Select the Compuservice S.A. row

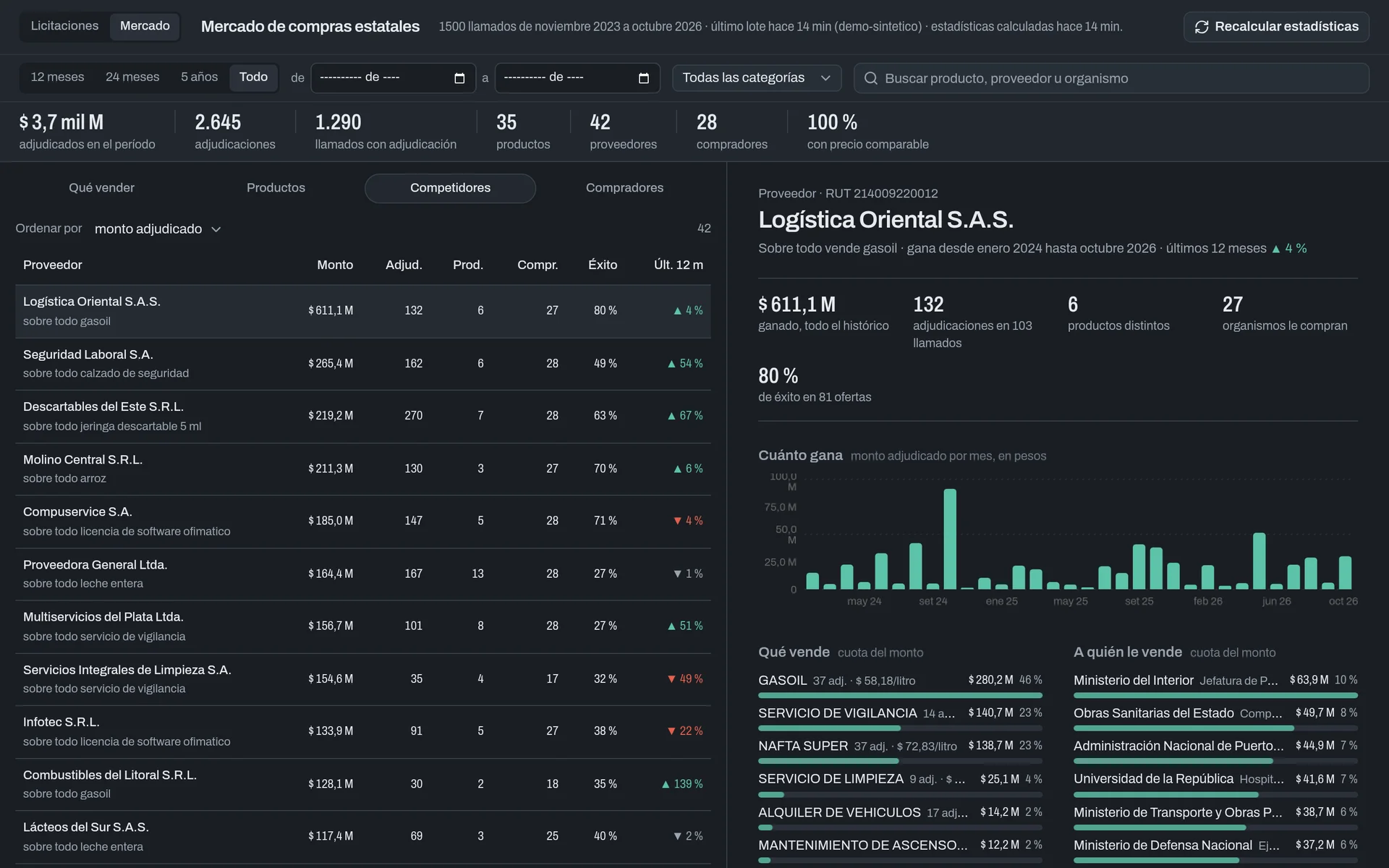[x=363, y=522]
